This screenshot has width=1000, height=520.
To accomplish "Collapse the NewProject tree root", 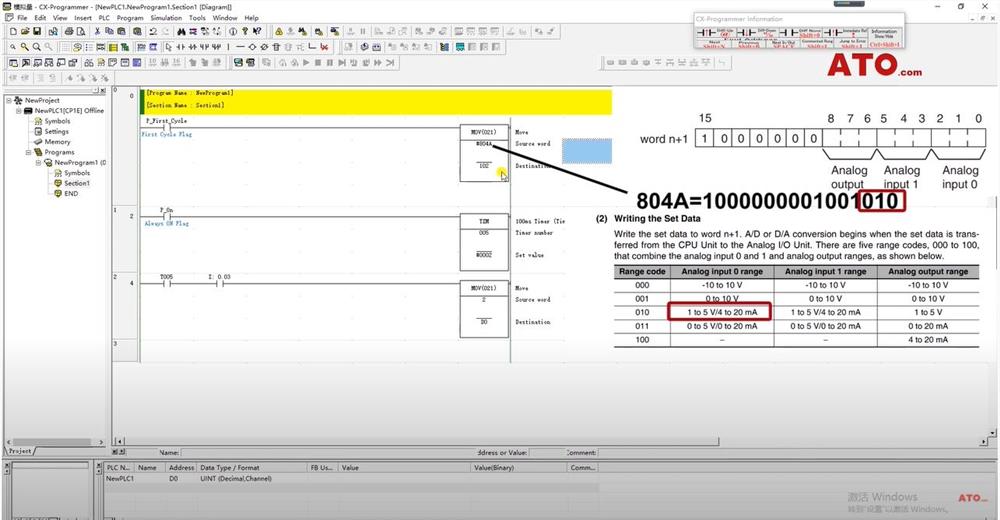I will [x=8, y=101].
